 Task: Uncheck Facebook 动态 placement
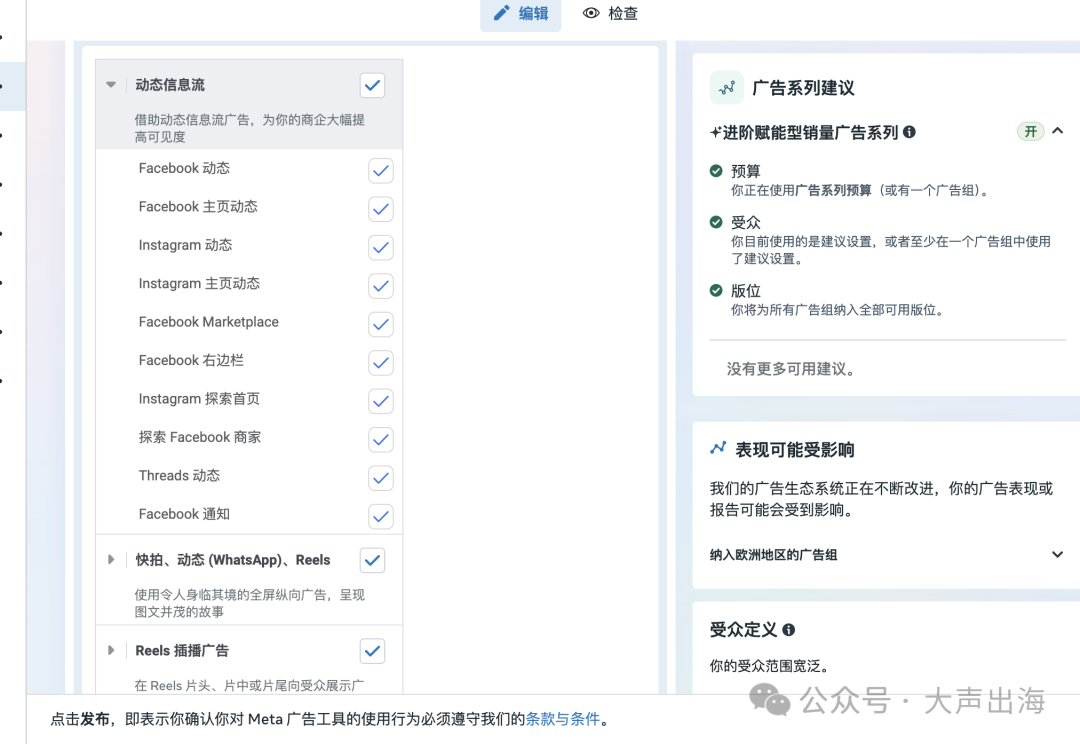coord(381,171)
